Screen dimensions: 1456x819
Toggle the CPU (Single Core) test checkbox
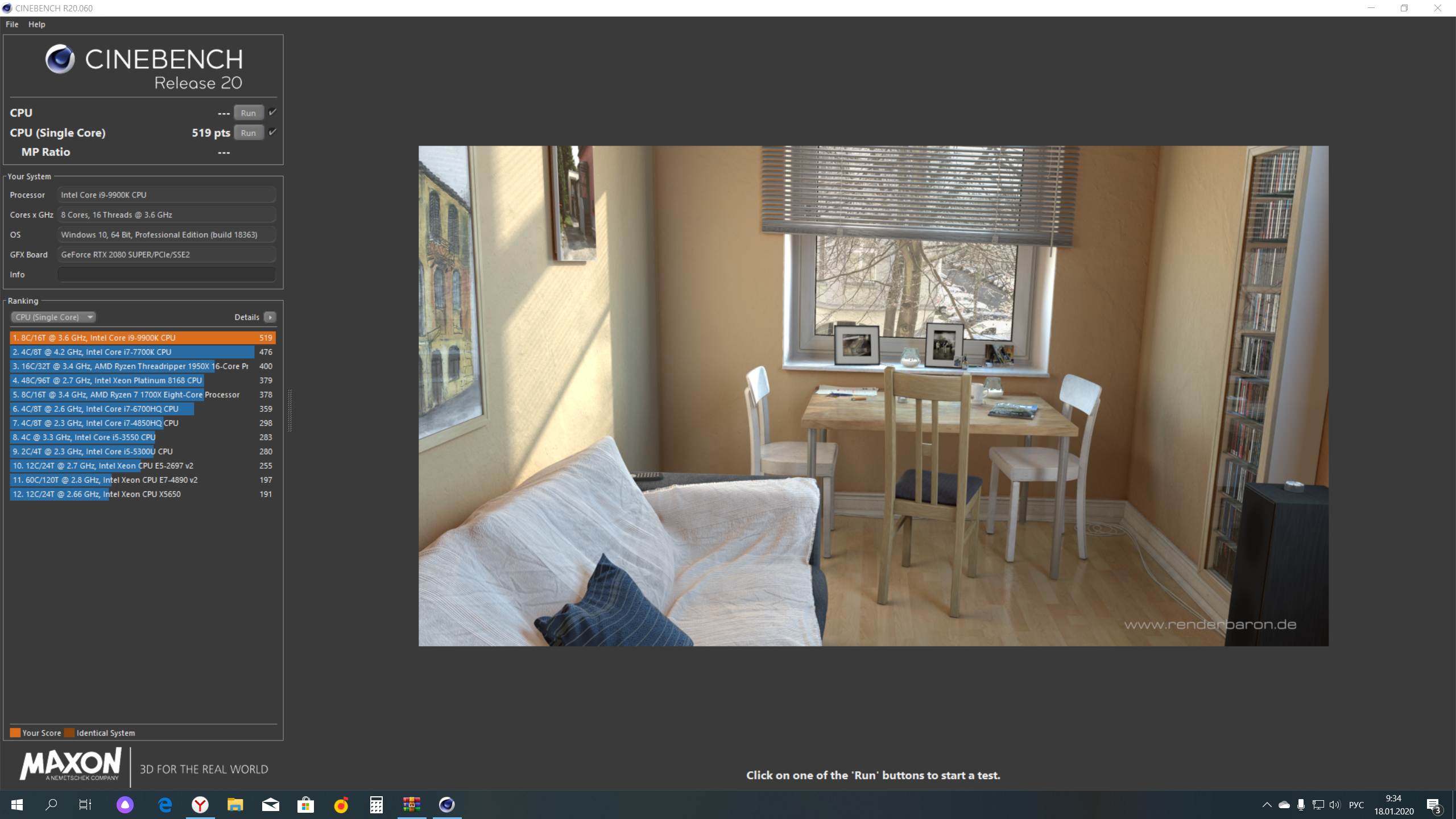click(x=273, y=132)
